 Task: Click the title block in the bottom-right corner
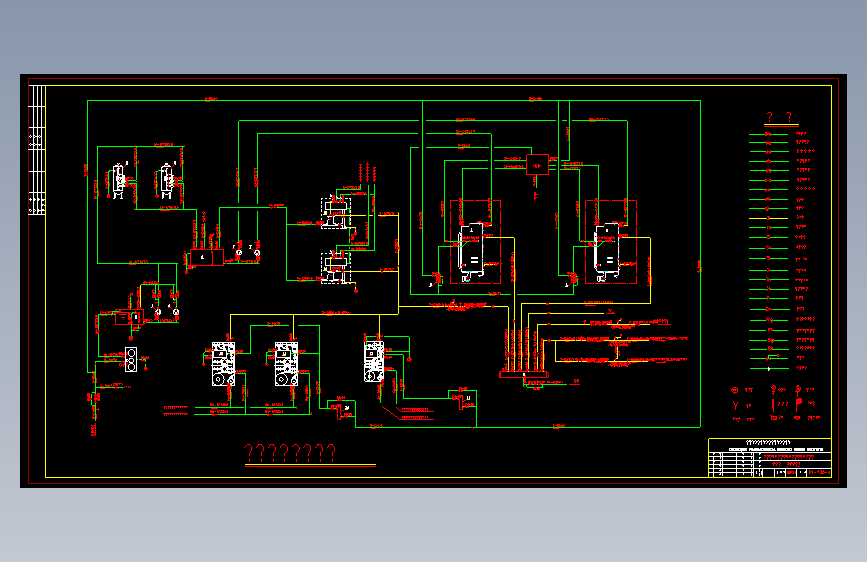(770, 457)
